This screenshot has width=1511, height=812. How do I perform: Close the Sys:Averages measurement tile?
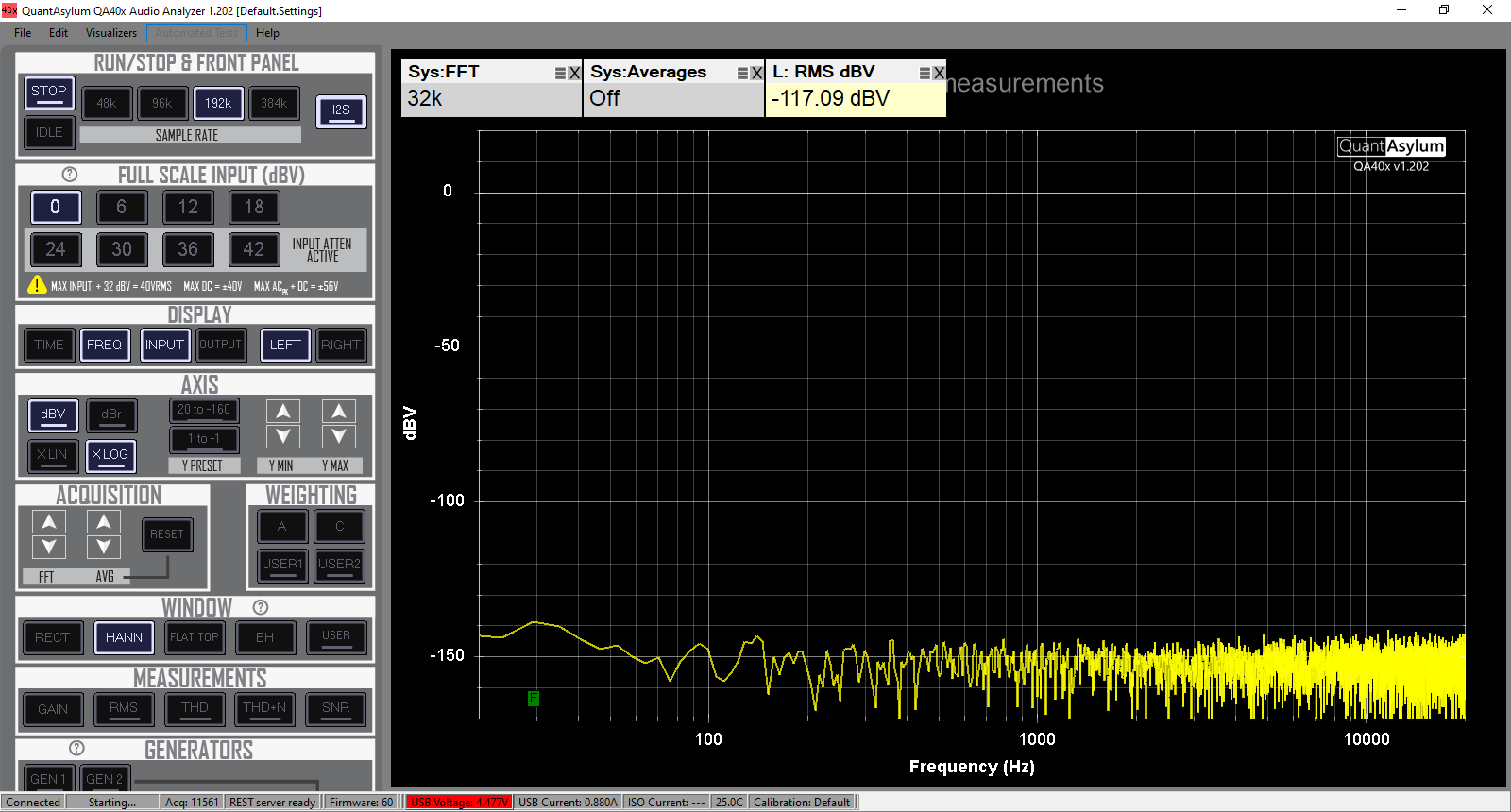(756, 73)
